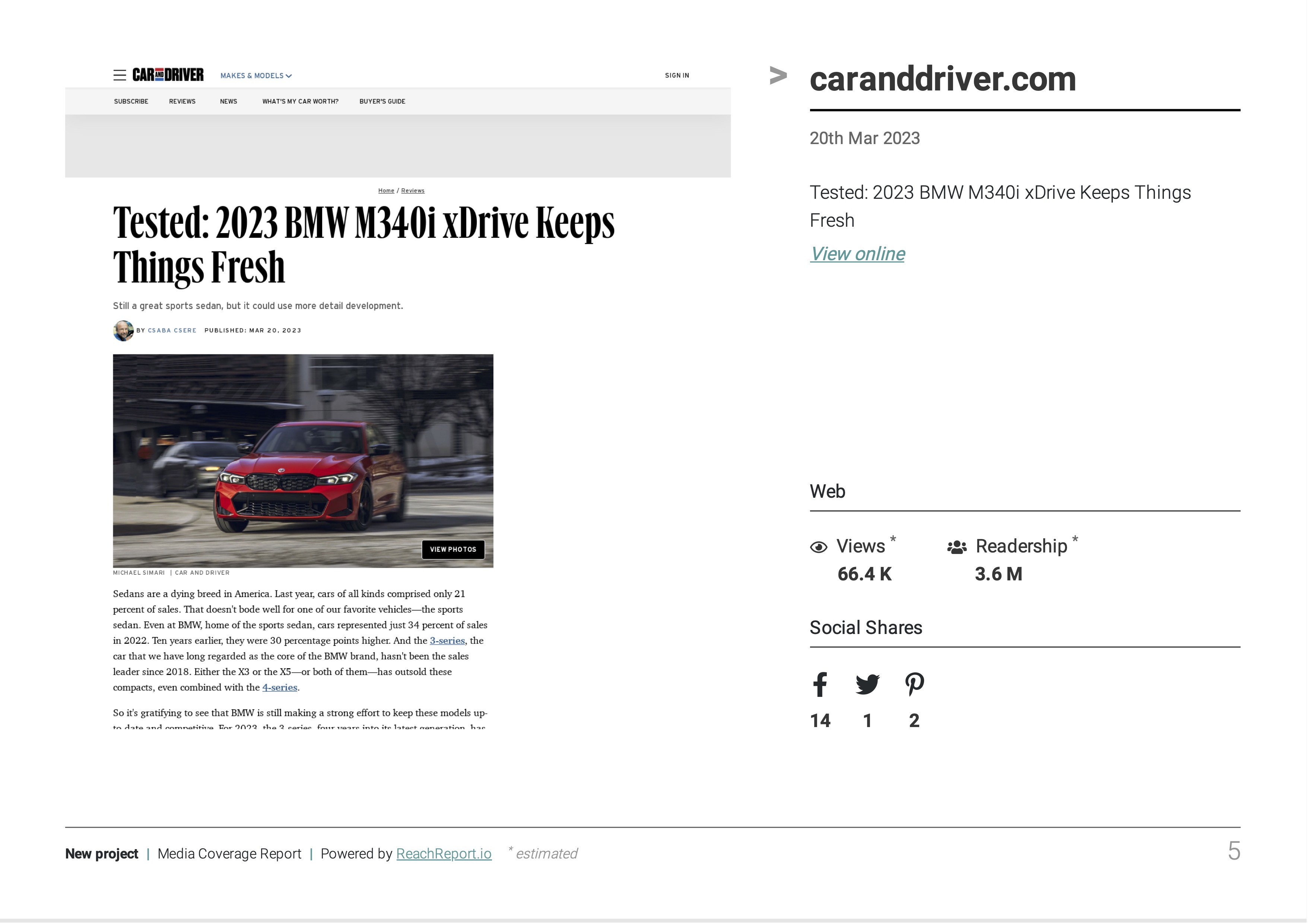This screenshot has width=1308, height=924.
Task: Click the 20th Mar 2023 date
Action: 865,138
